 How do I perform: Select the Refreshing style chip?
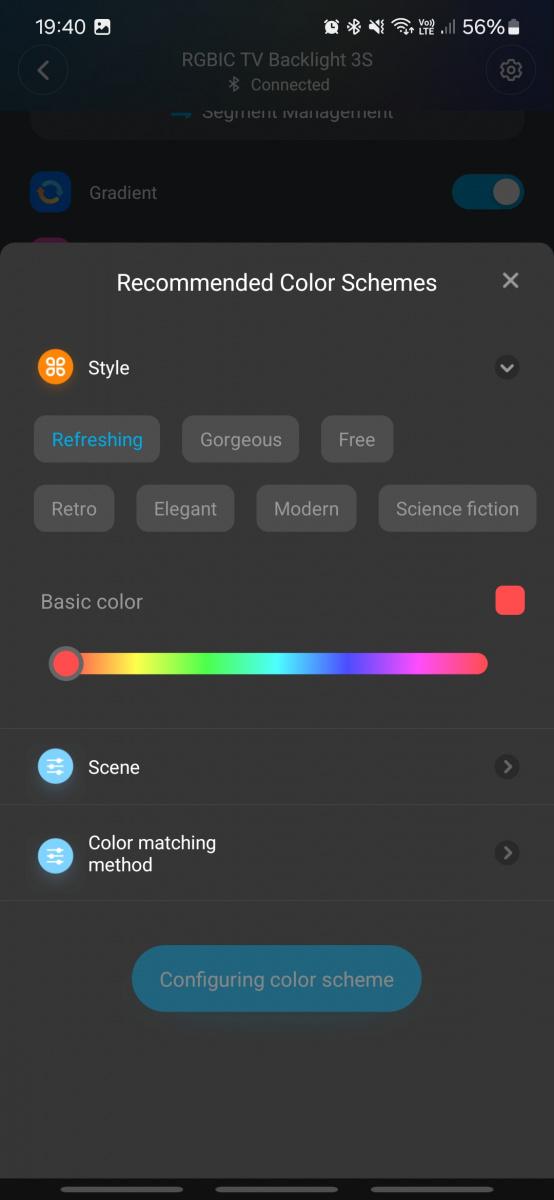(97, 439)
